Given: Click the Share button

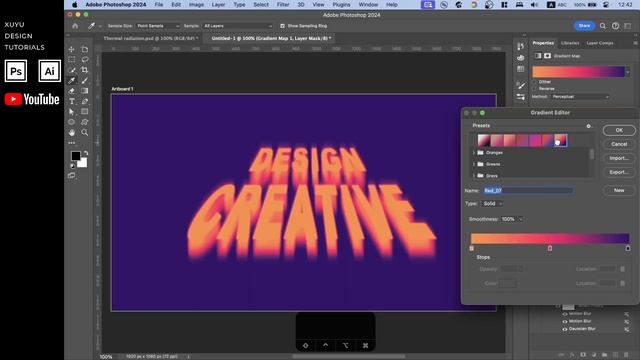Looking at the screenshot, I should pos(584,26).
